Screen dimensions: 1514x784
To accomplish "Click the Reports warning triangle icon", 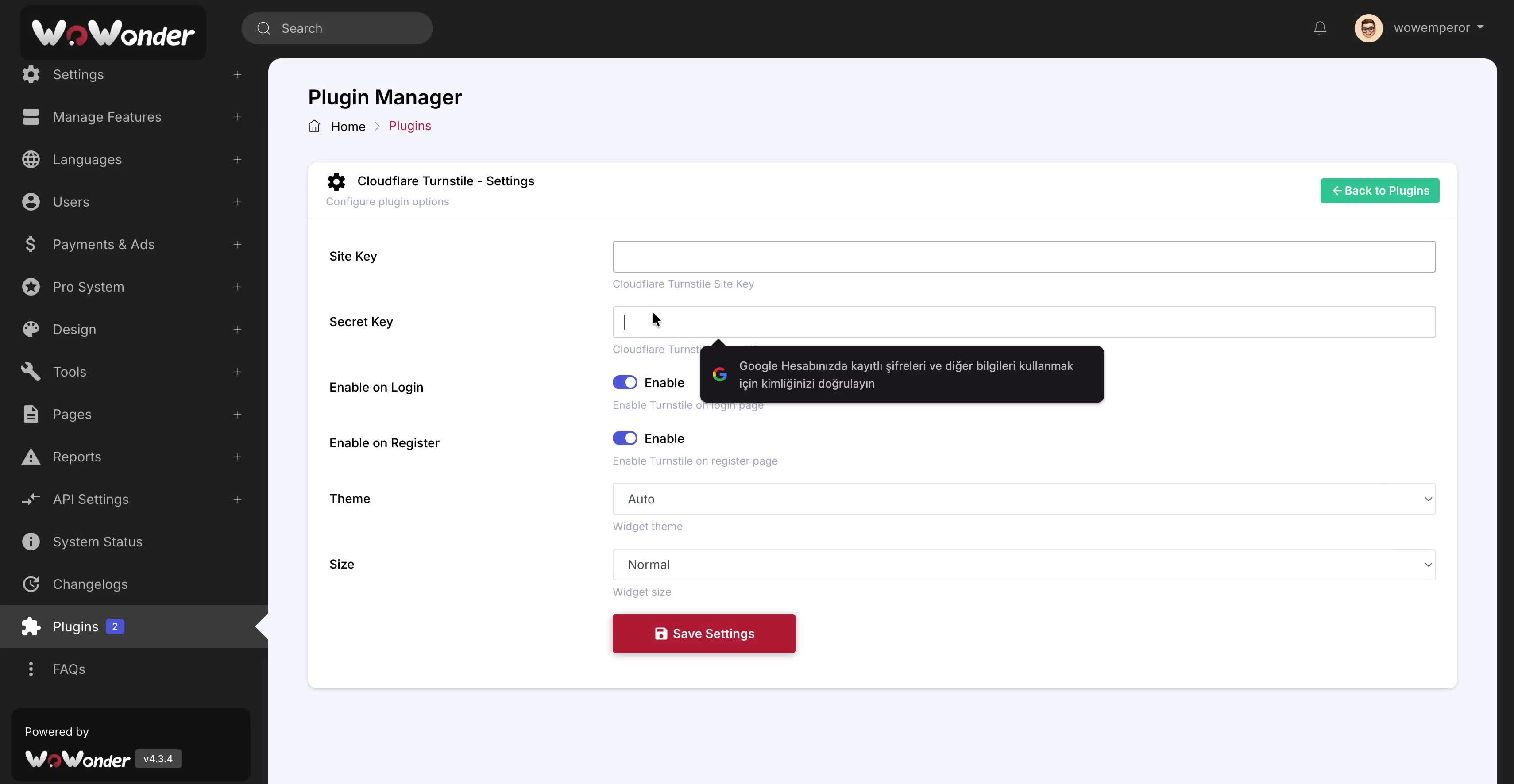I will point(31,457).
